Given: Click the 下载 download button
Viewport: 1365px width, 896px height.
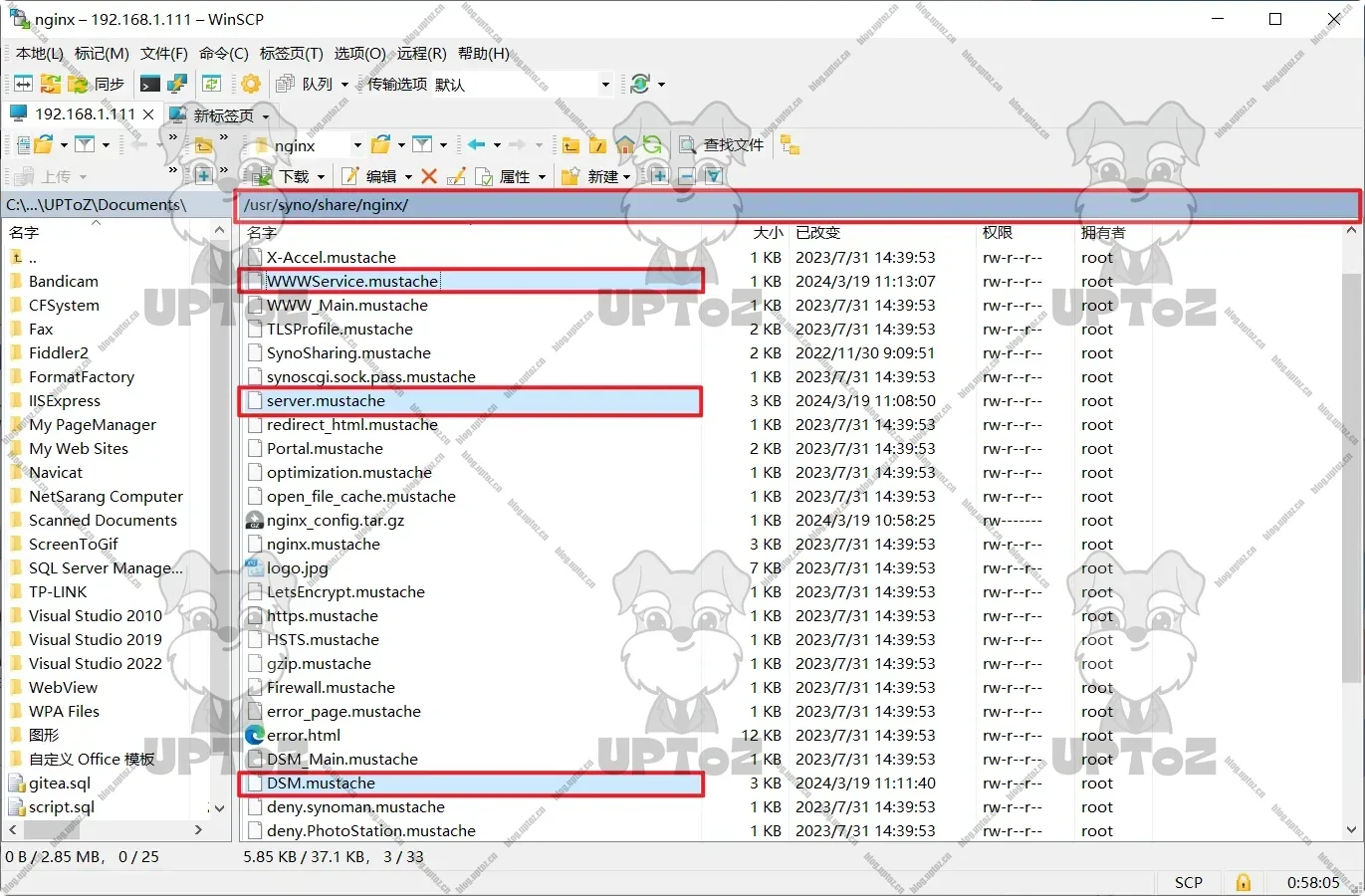Looking at the screenshot, I should 283,176.
